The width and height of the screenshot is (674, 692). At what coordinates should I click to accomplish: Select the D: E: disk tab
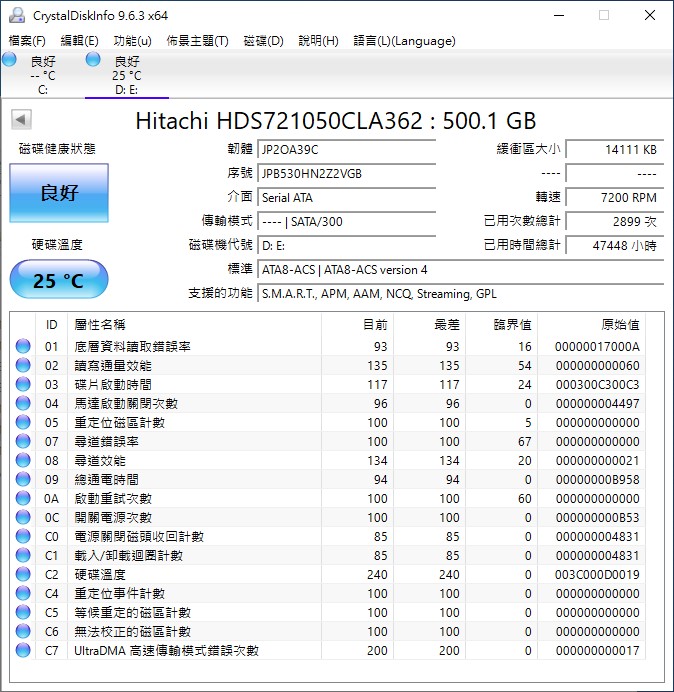(127, 74)
